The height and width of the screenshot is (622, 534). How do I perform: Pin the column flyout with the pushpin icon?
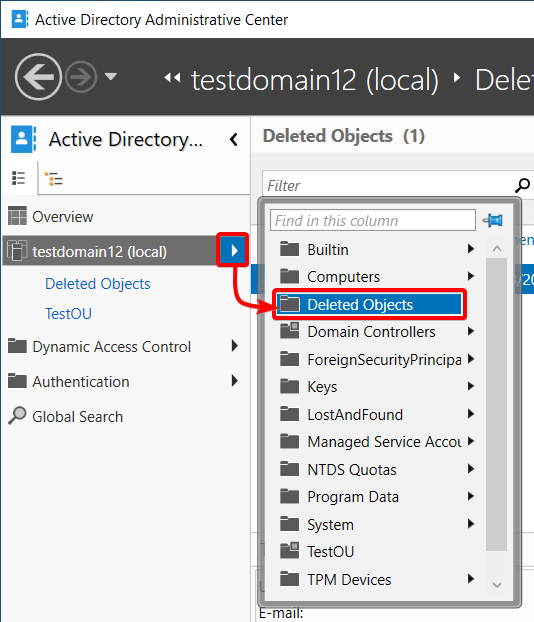click(492, 220)
